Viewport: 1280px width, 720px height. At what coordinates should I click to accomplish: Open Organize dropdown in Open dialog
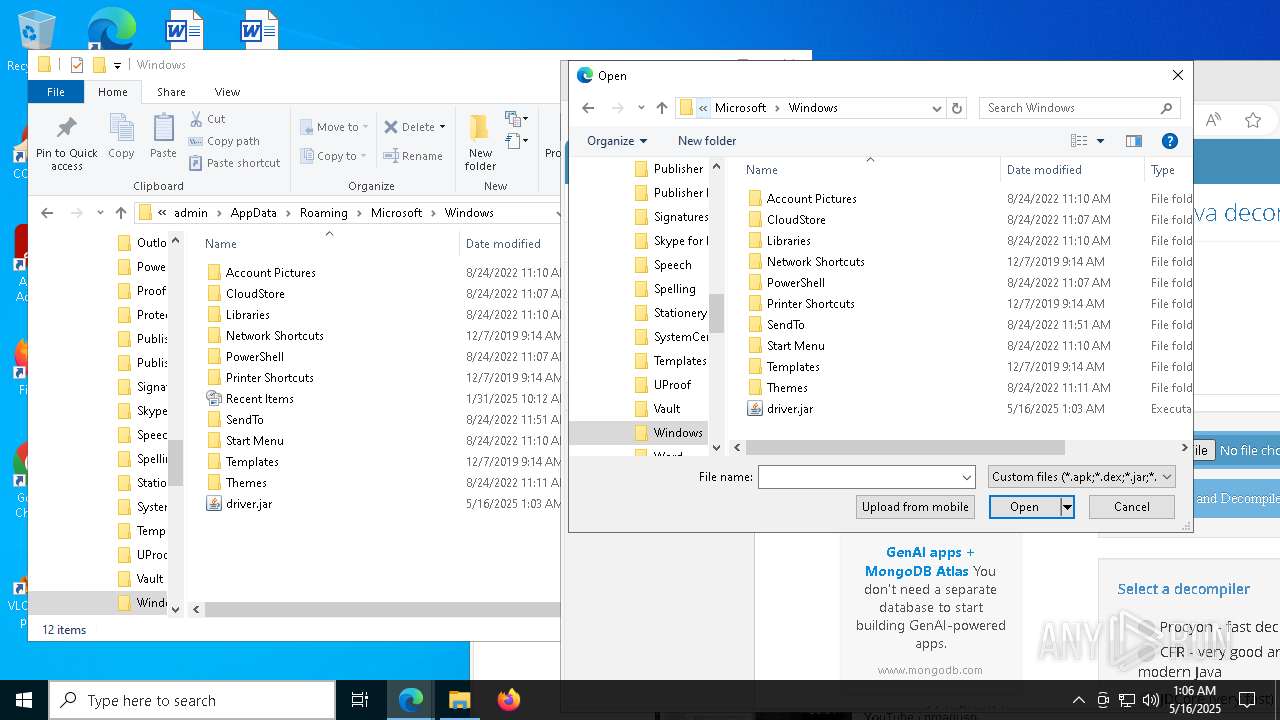click(x=617, y=141)
